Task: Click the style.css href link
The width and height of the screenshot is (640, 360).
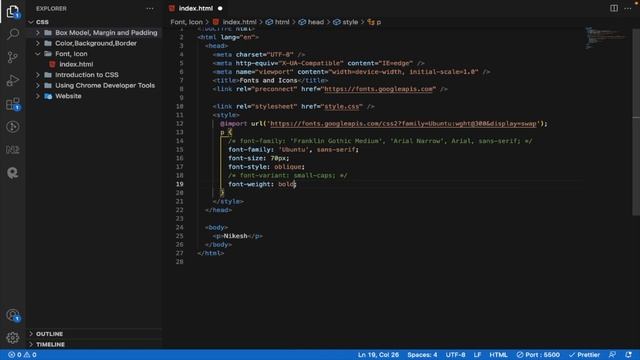Action: 342,107
